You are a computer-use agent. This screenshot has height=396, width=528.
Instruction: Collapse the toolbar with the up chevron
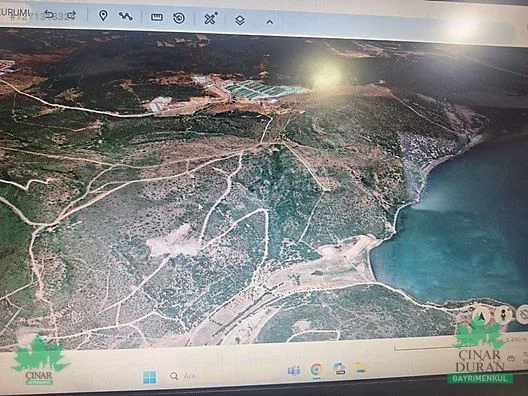pos(269,22)
